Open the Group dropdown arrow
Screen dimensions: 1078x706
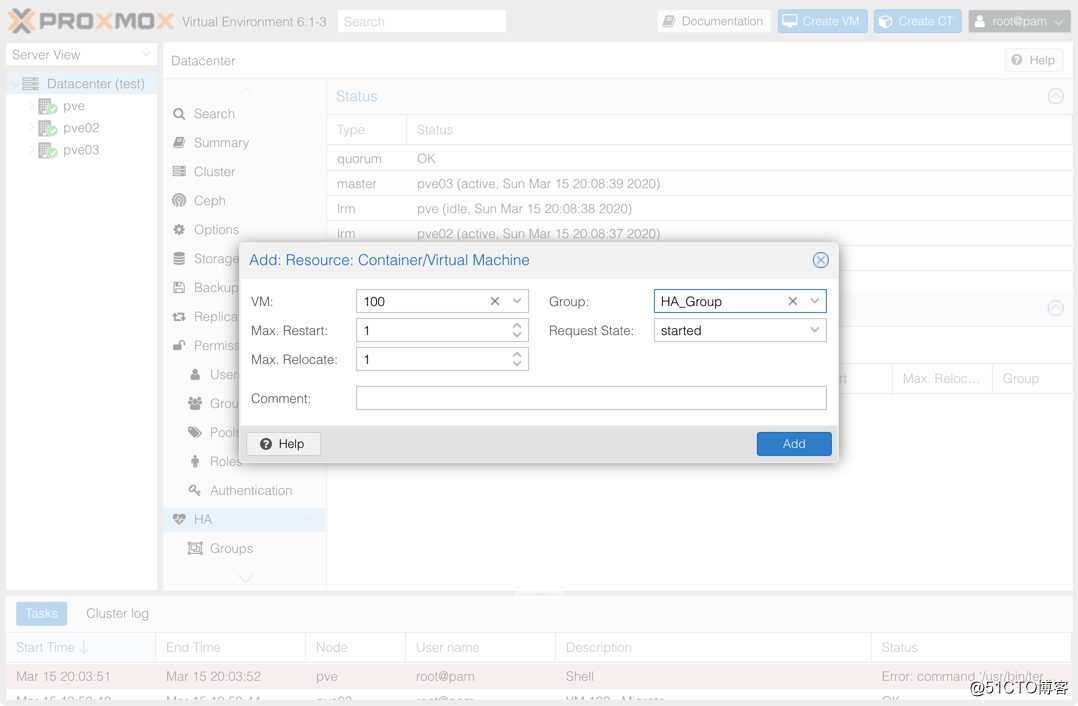click(815, 301)
